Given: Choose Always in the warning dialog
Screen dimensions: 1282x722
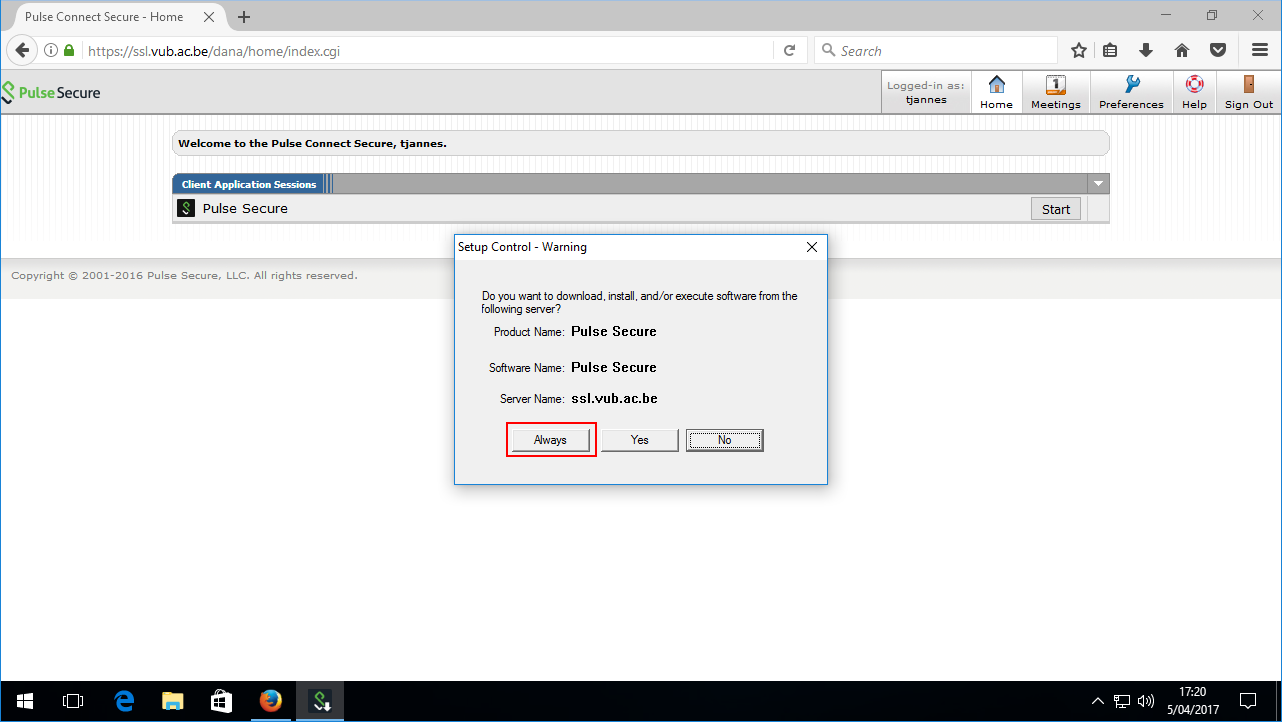Looking at the screenshot, I should pyautogui.click(x=550, y=440).
